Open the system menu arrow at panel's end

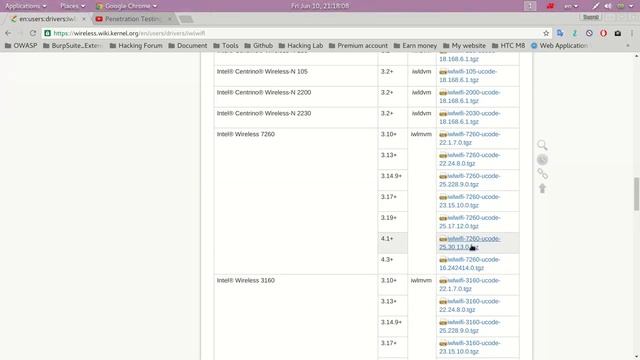tap(631, 6)
